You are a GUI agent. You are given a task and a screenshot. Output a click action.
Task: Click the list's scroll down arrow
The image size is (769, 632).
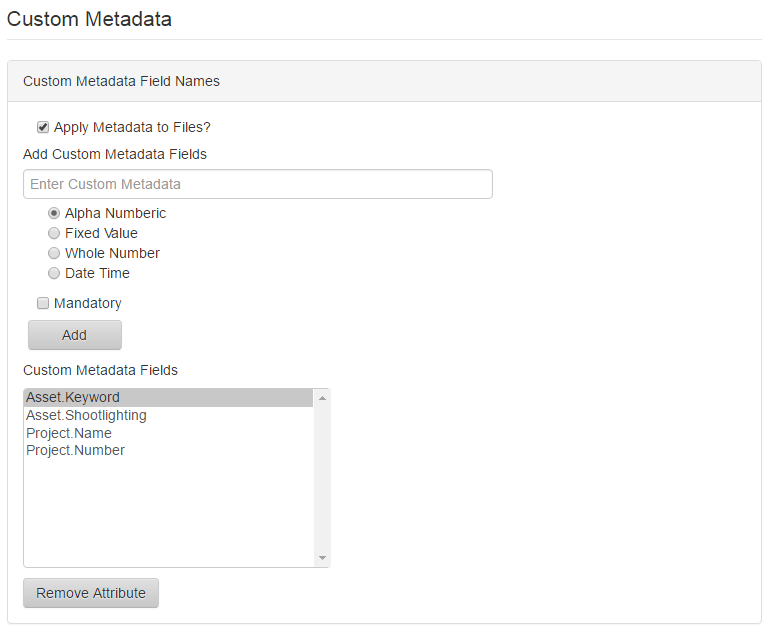[322, 558]
